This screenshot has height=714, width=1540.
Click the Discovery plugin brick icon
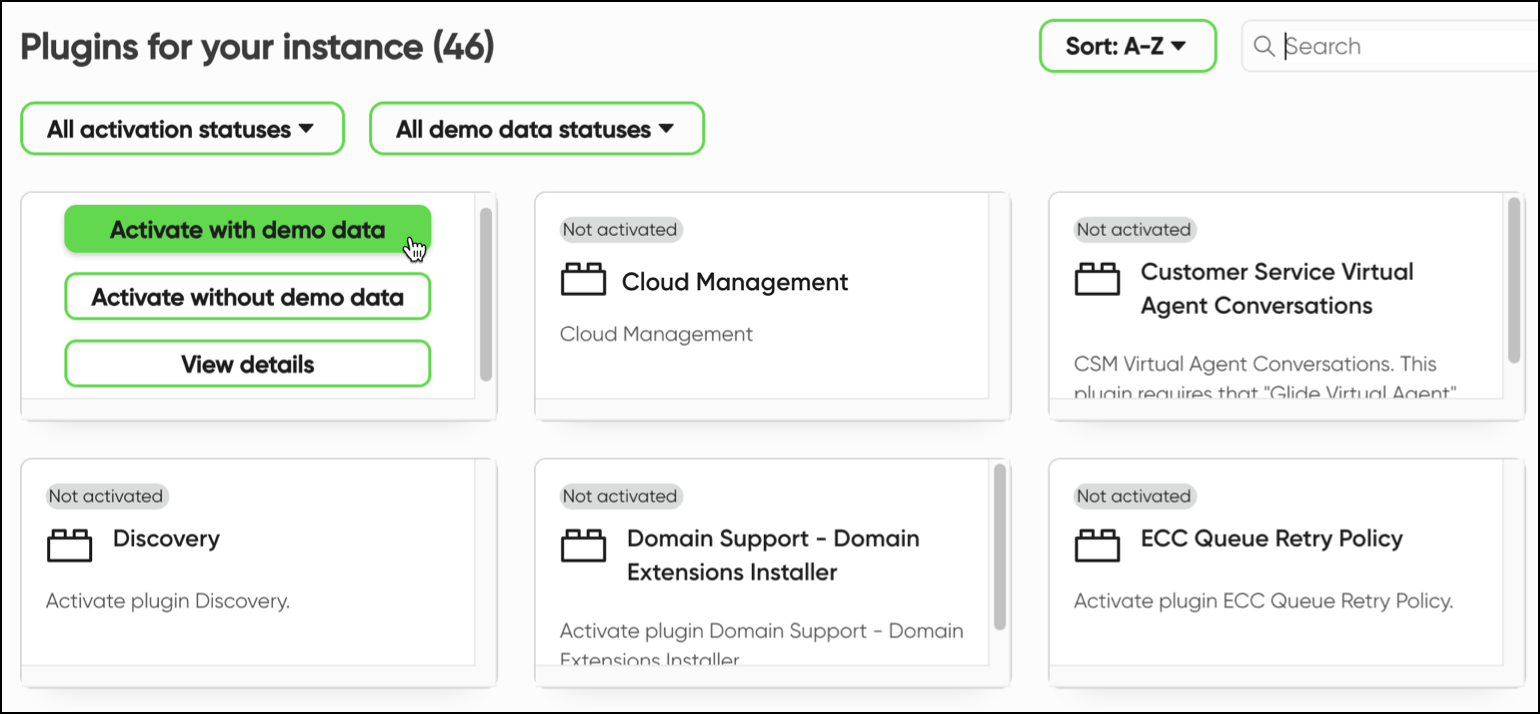tap(69, 546)
